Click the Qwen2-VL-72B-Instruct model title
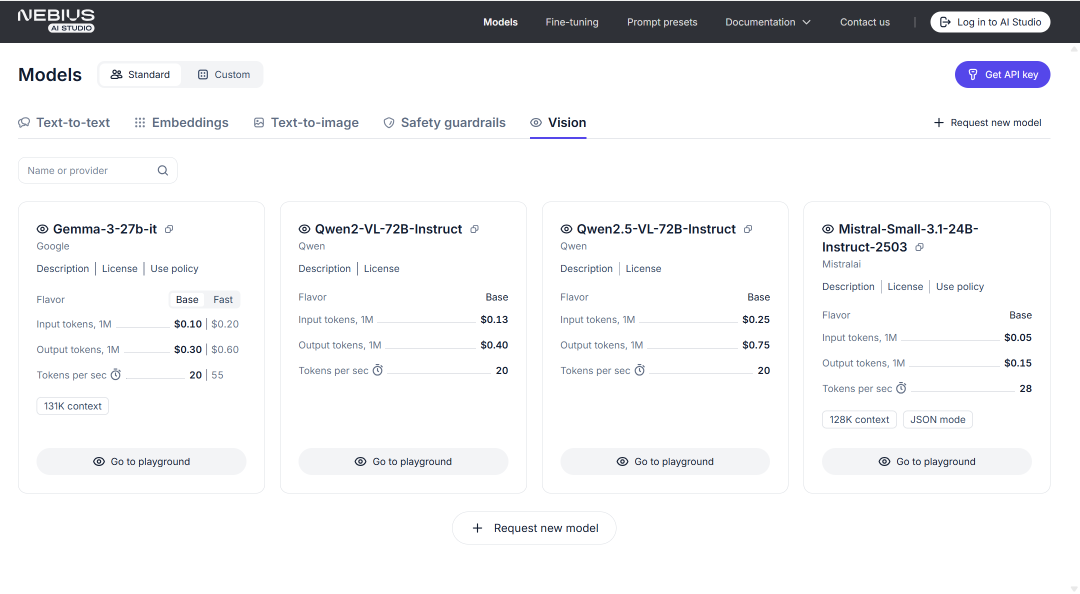 [388, 229]
